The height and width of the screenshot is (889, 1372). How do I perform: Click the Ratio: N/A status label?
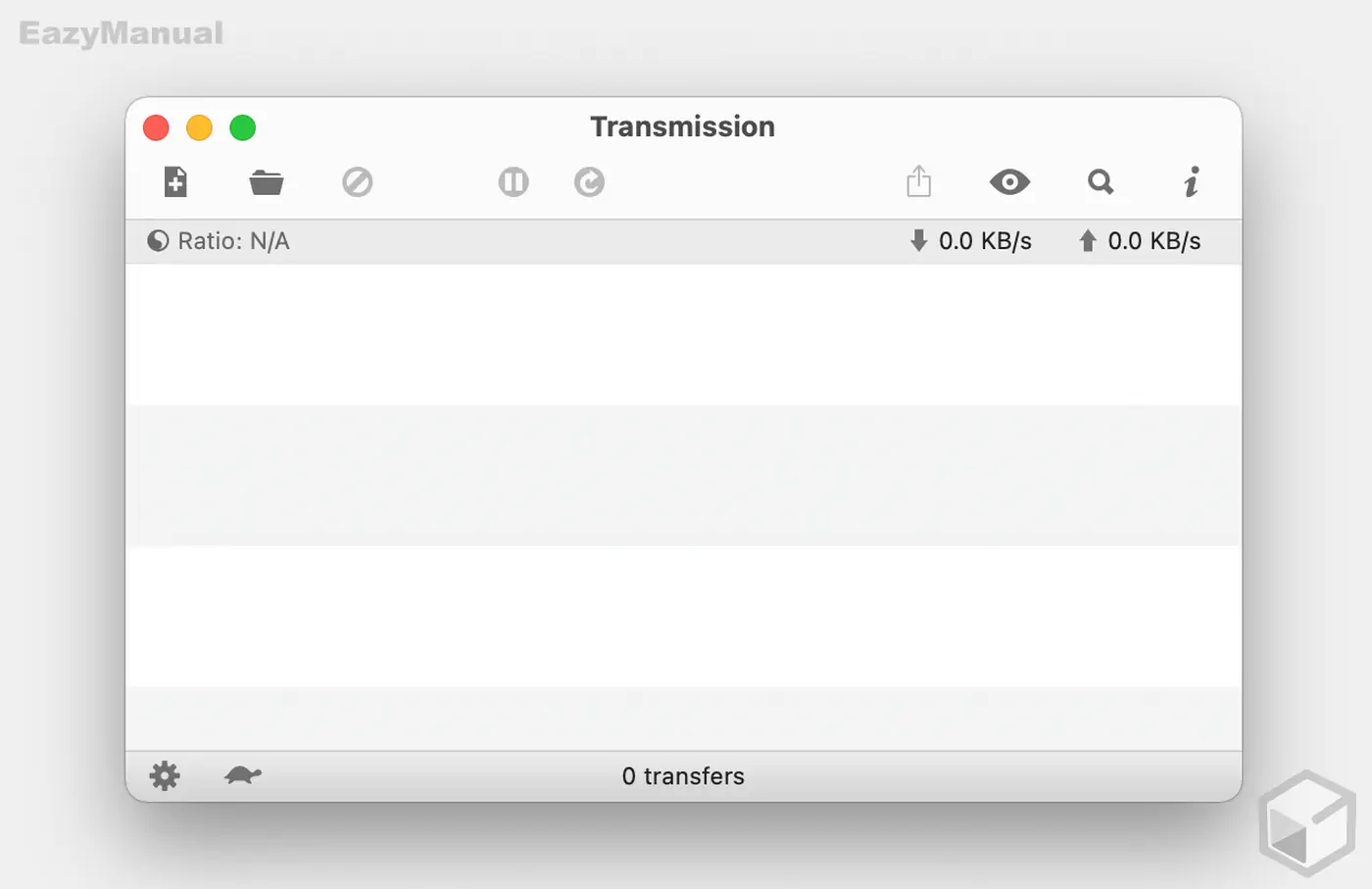tap(219, 241)
